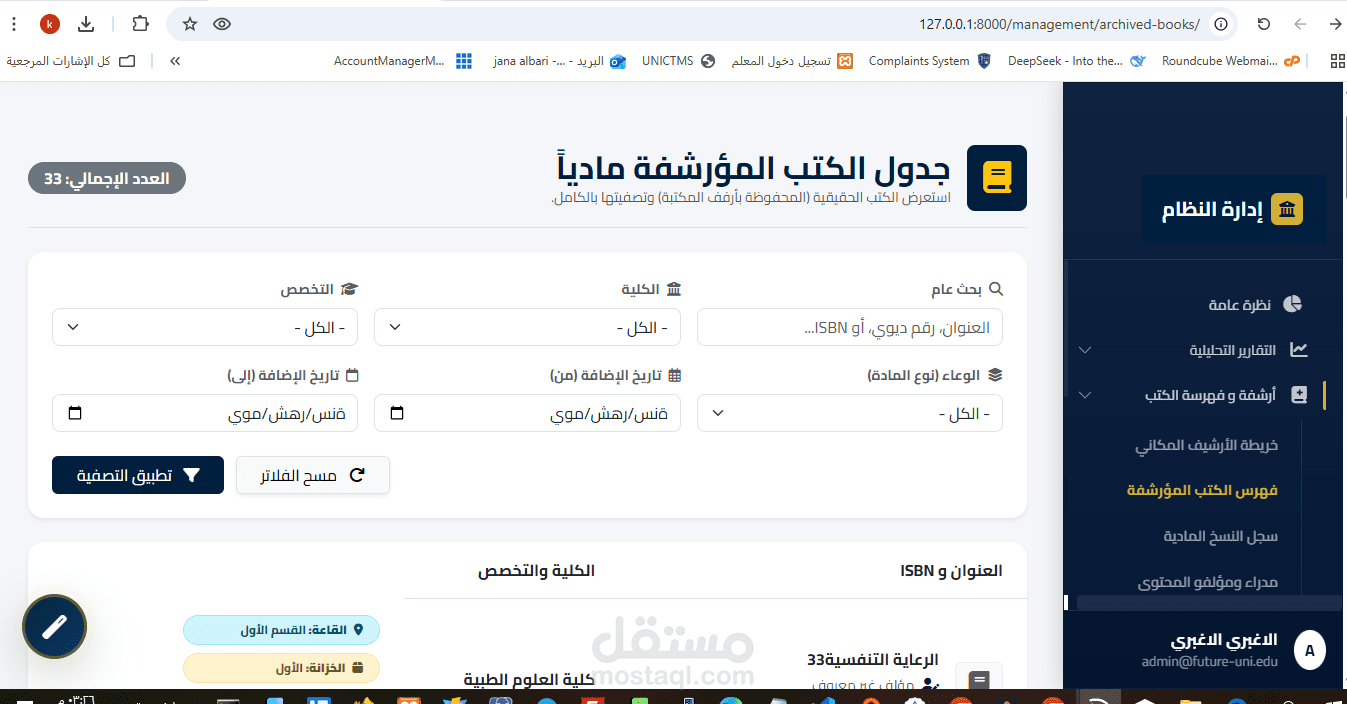Collapse the 'أرشفة و فهرسة الكتب' chevron
This screenshot has width=1347, height=704.
pos(1085,395)
